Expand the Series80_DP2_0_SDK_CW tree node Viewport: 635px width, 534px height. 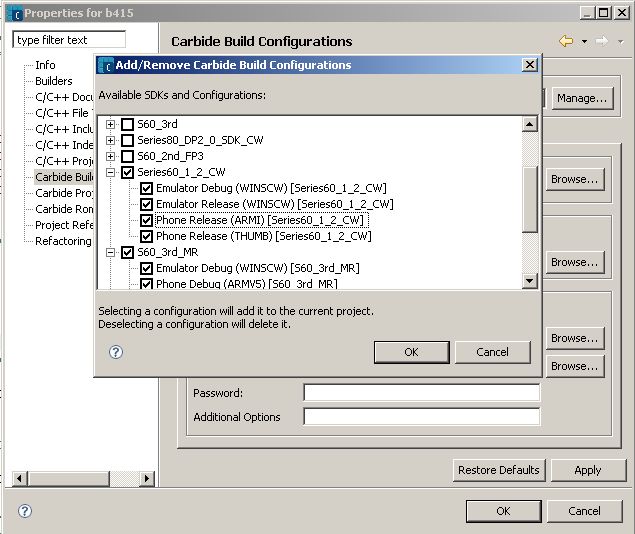tap(110, 140)
